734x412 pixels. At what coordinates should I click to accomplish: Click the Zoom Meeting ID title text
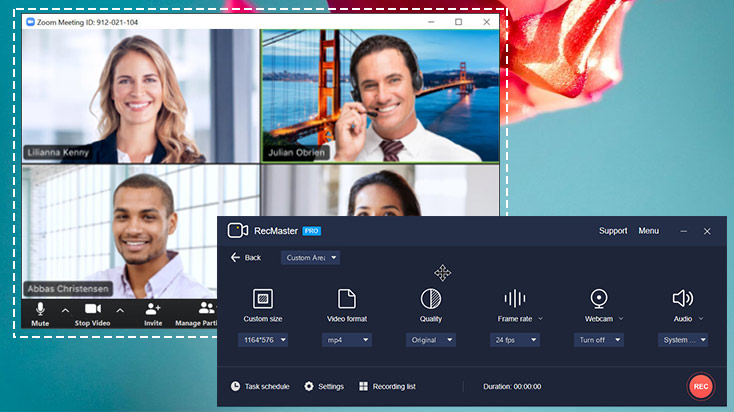(x=88, y=22)
